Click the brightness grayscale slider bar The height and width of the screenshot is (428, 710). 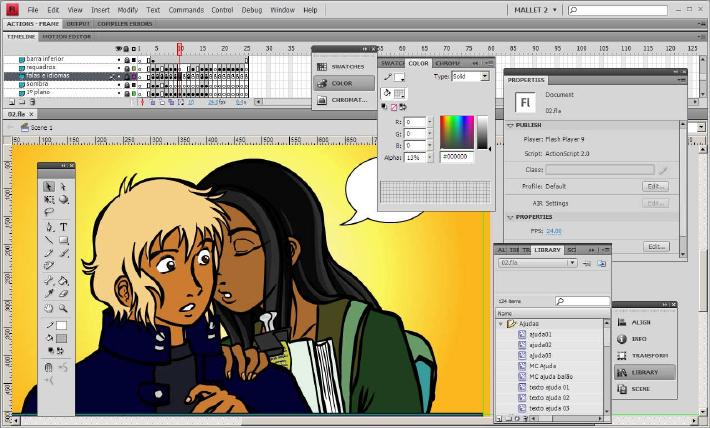click(x=482, y=132)
